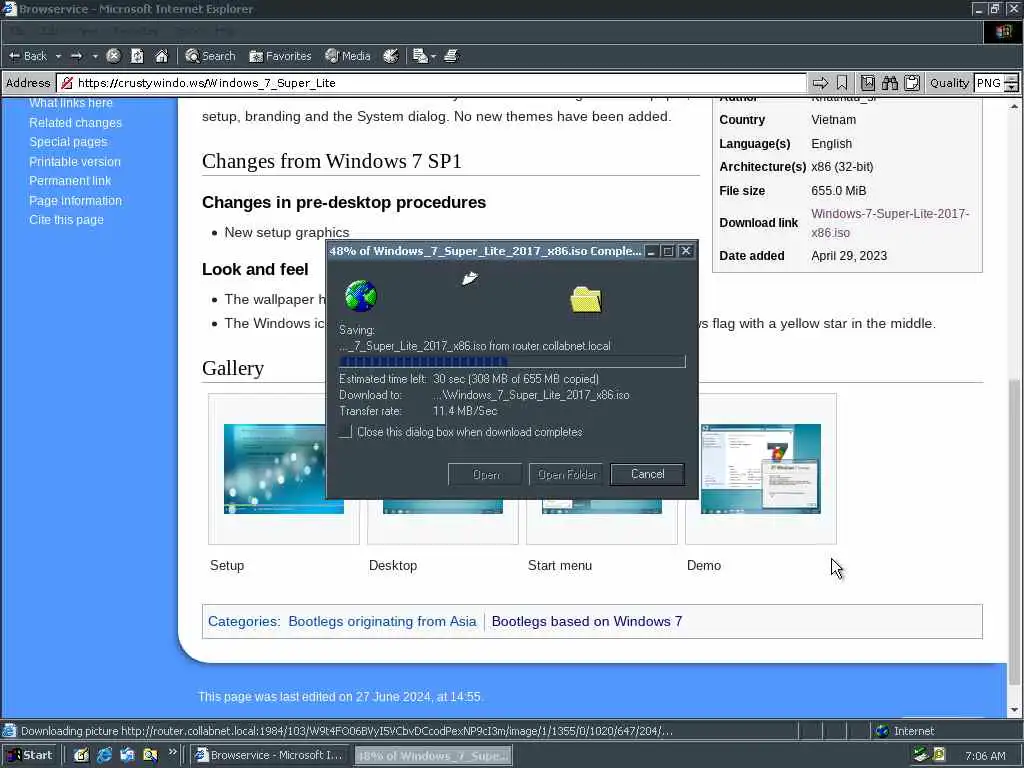Click the yellow folder icon in download dialog
Viewport: 1024px width, 768px height.
pos(586,300)
